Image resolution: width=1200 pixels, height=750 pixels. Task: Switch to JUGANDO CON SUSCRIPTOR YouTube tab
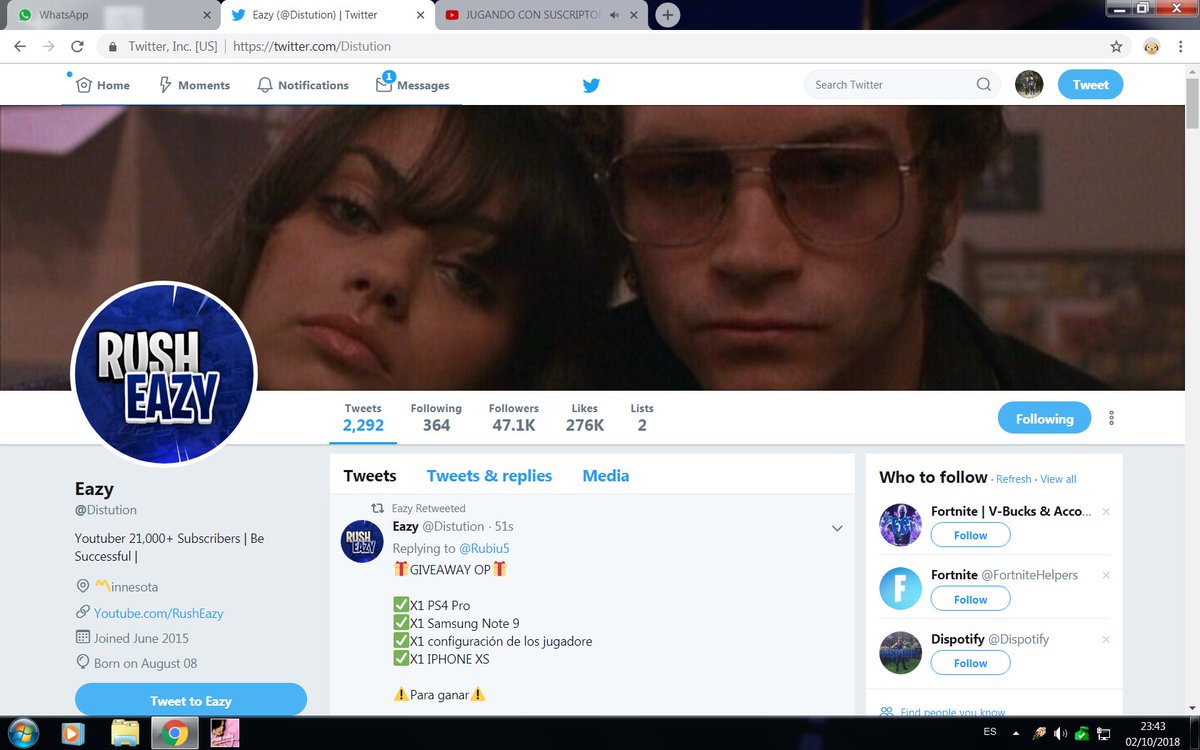[x=540, y=15]
